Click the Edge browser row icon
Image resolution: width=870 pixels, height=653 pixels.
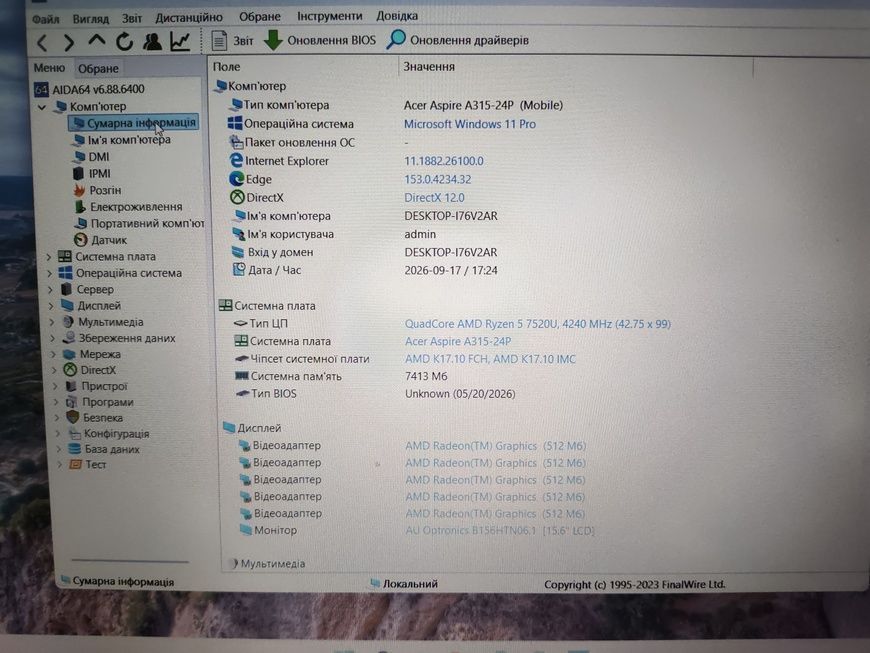click(237, 179)
